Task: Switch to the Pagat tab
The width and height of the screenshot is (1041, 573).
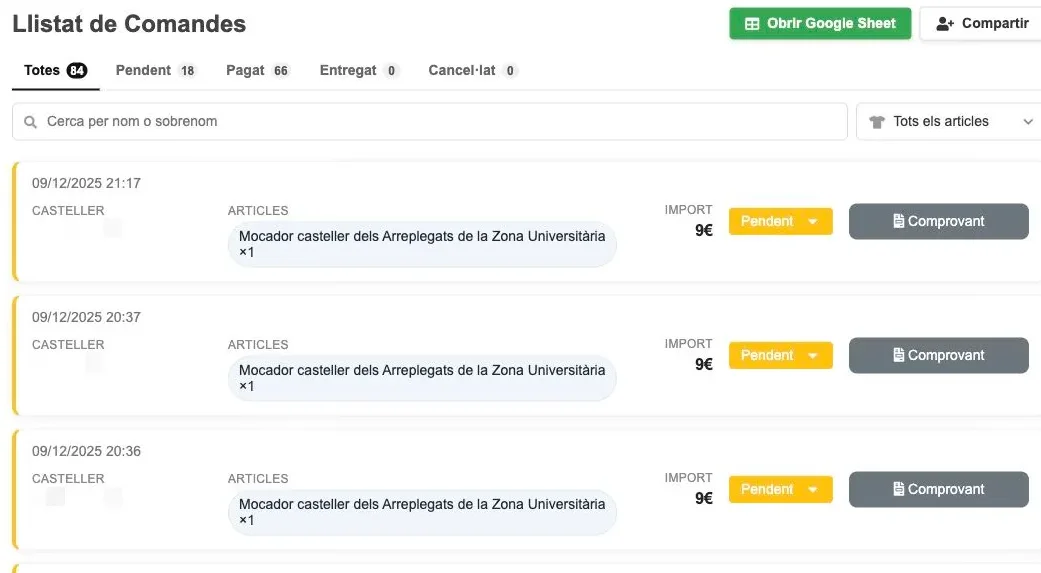Action: (258, 70)
